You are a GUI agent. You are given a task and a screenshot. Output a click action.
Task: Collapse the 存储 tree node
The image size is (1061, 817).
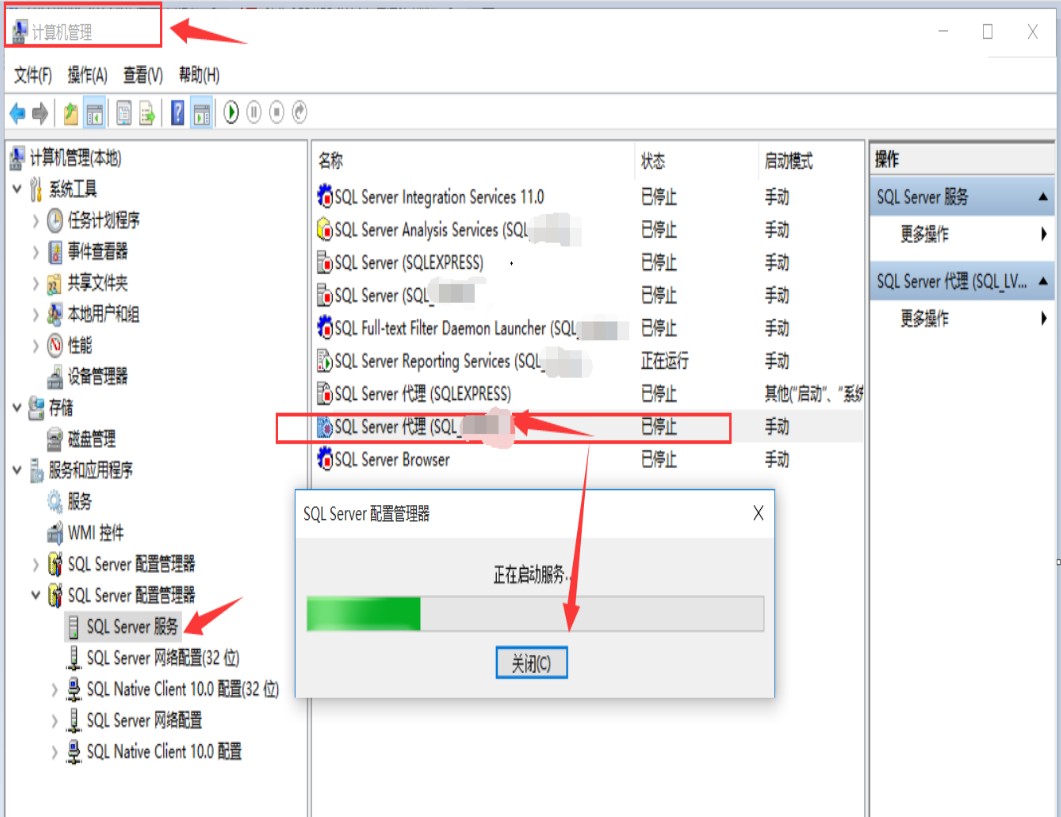coord(18,407)
